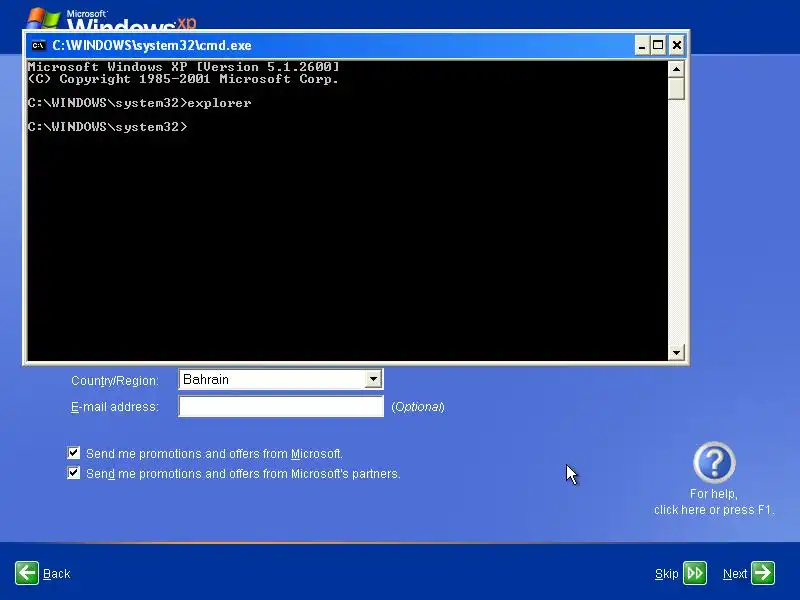Click the Back text link
This screenshot has width=800, height=600.
(57, 574)
